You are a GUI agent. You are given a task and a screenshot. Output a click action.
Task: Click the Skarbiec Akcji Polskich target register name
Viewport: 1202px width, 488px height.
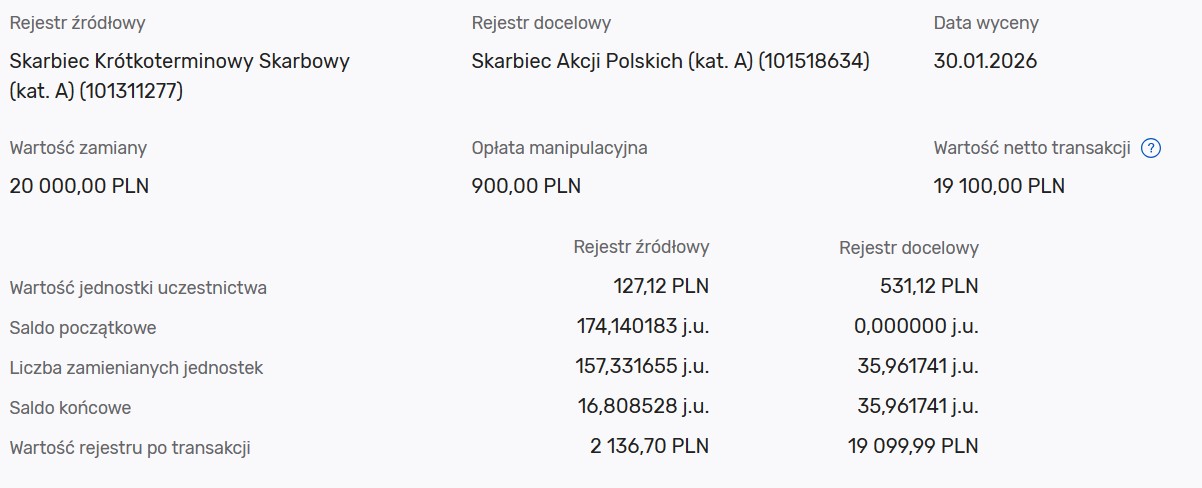pos(670,61)
